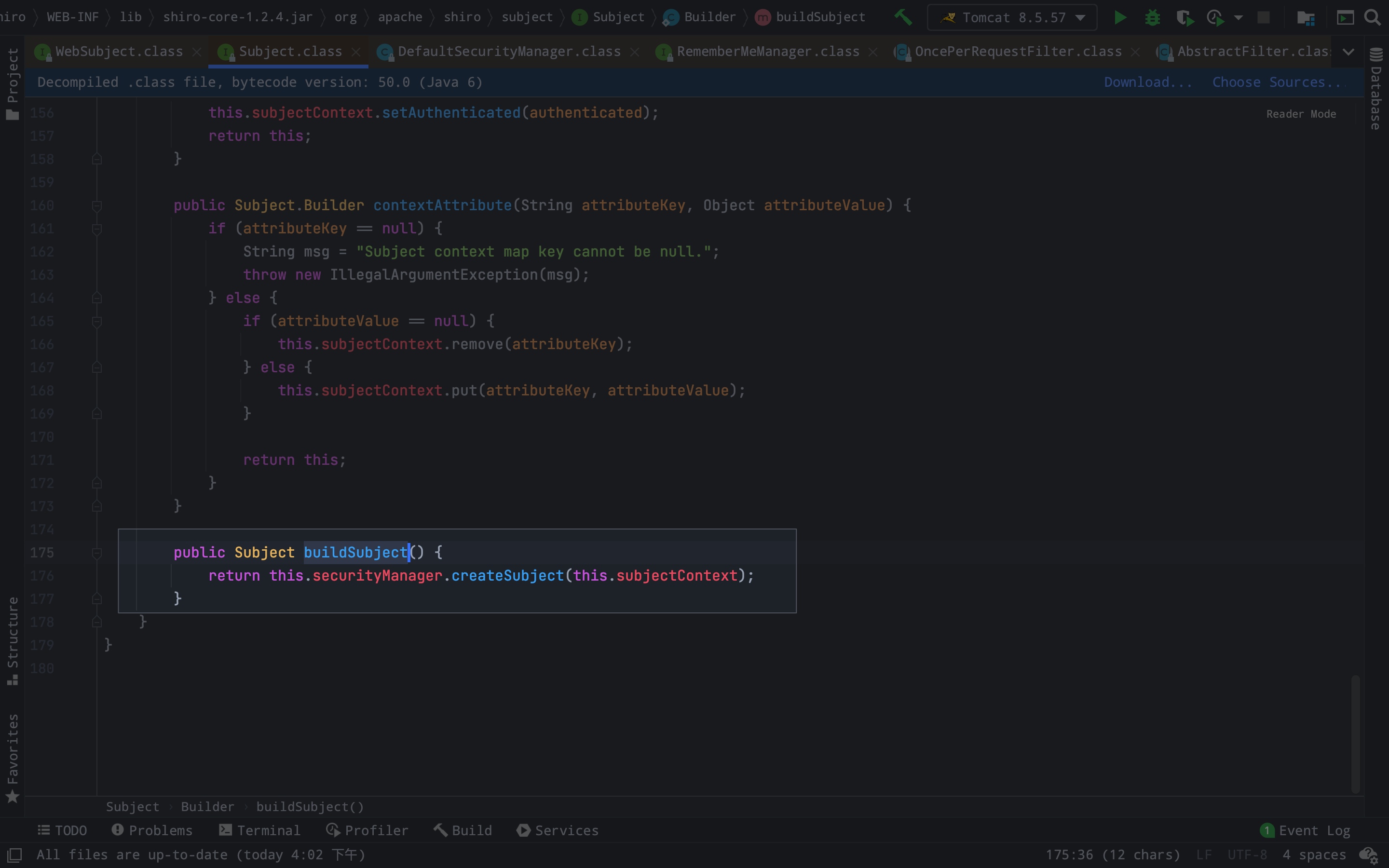This screenshot has width=1389, height=868.
Task: Click Subject in the bottom breadcrumb
Action: coord(132,807)
